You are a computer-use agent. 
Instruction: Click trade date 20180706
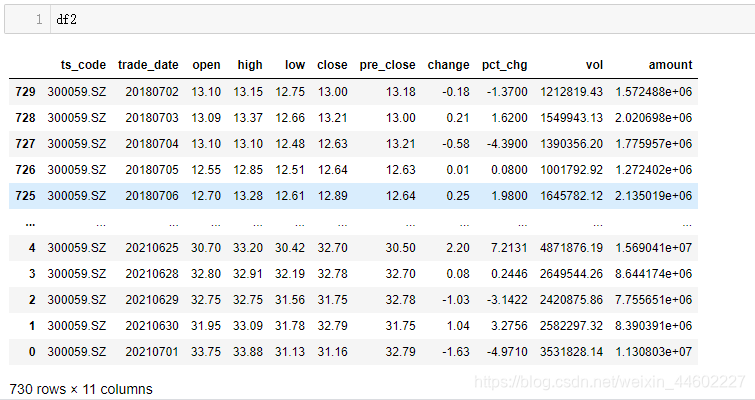(152, 195)
